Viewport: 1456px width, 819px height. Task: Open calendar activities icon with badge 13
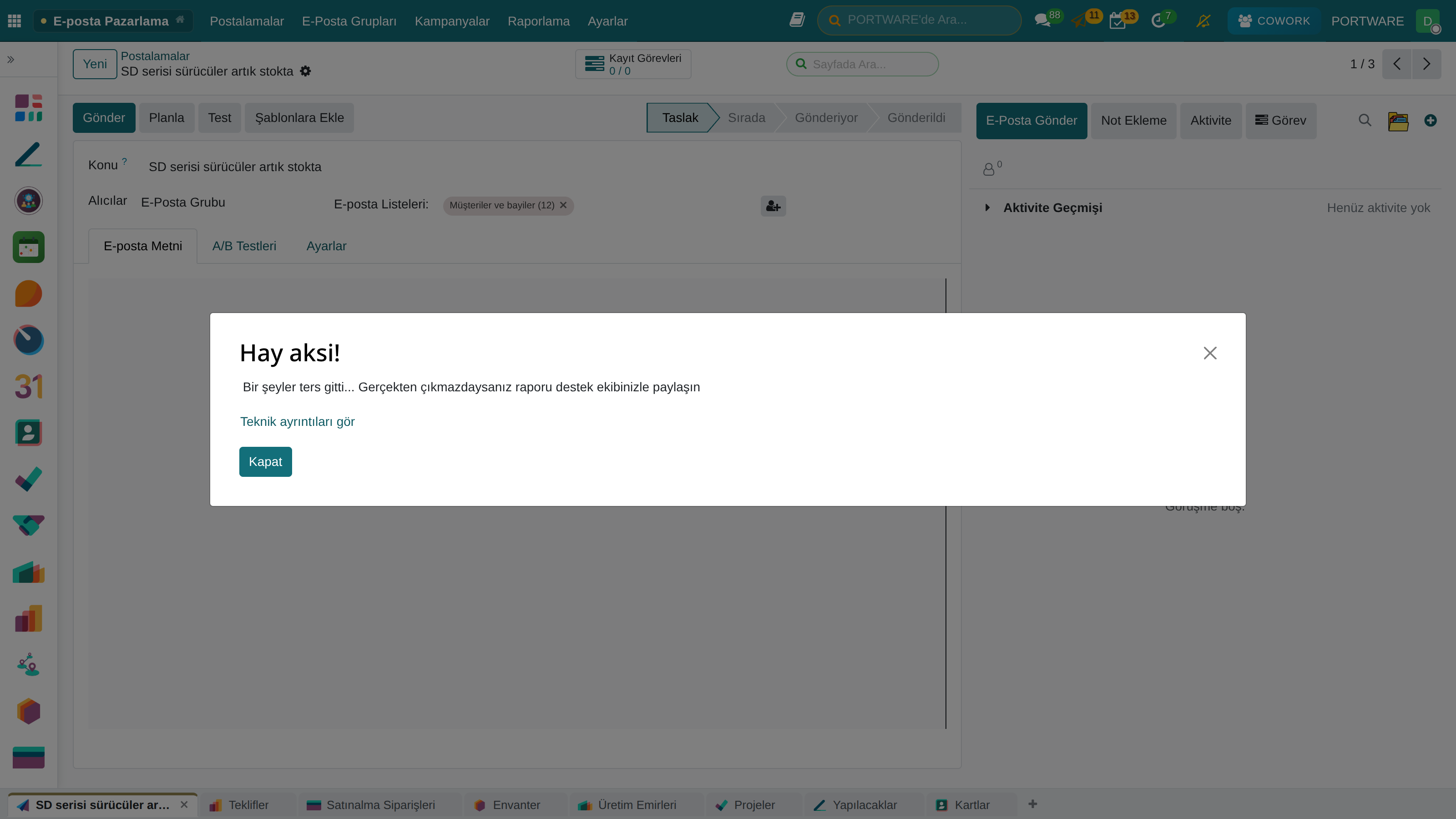point(1117,21)
